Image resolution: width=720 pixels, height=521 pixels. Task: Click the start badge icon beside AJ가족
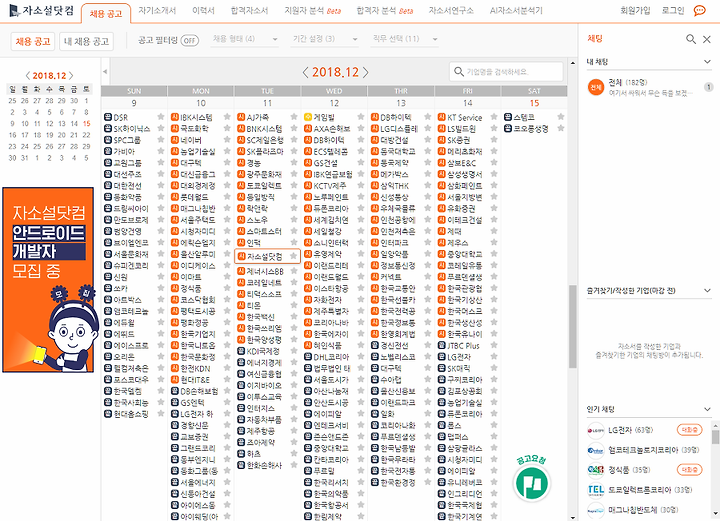241,117
